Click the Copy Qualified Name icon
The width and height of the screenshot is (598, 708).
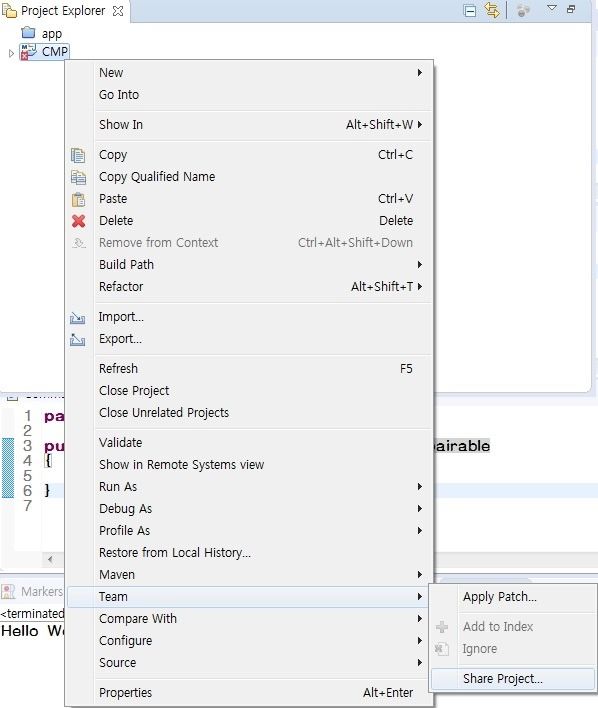(x=78, y=177)
